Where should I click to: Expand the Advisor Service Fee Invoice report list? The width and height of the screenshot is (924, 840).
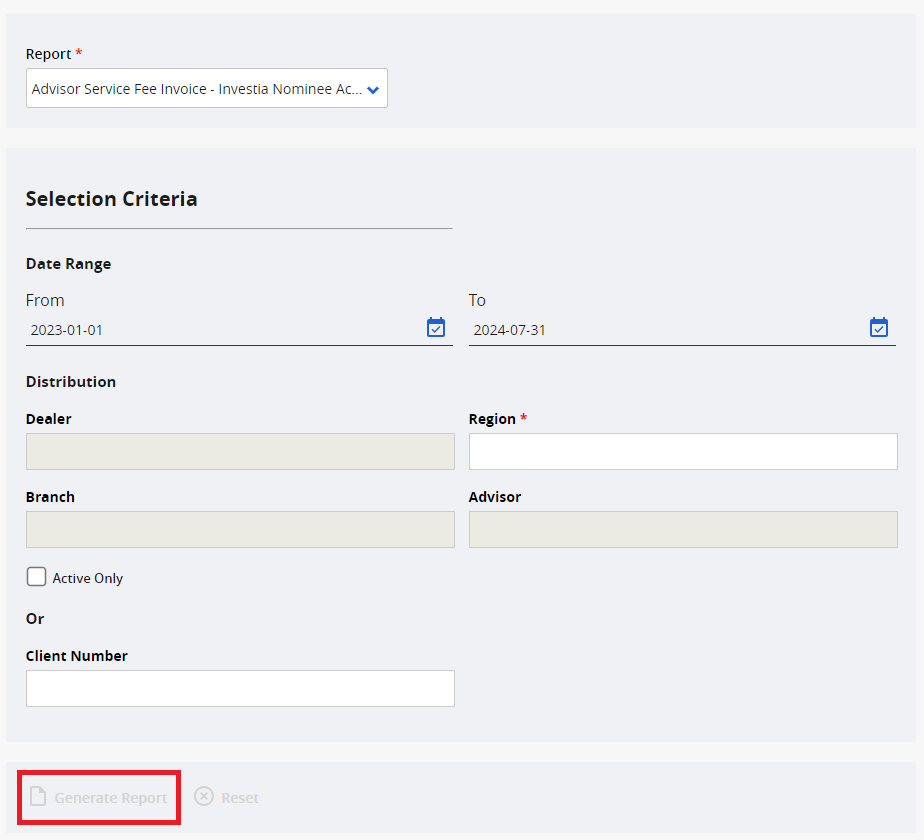[206, 88]
